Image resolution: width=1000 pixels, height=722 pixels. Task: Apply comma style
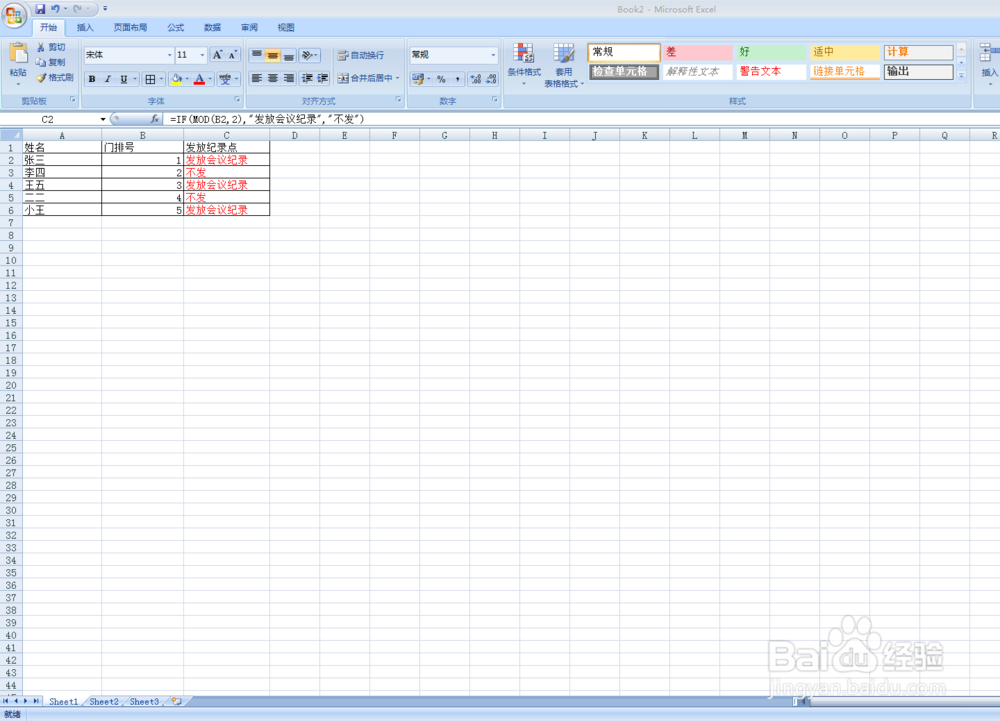(457, 79)
